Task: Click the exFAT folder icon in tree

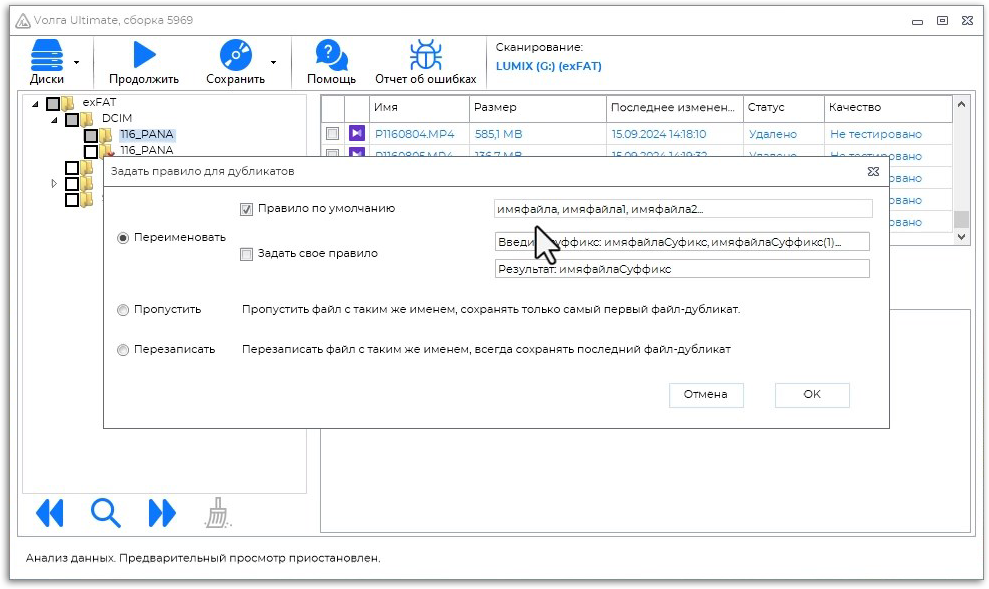Action: 68,103
